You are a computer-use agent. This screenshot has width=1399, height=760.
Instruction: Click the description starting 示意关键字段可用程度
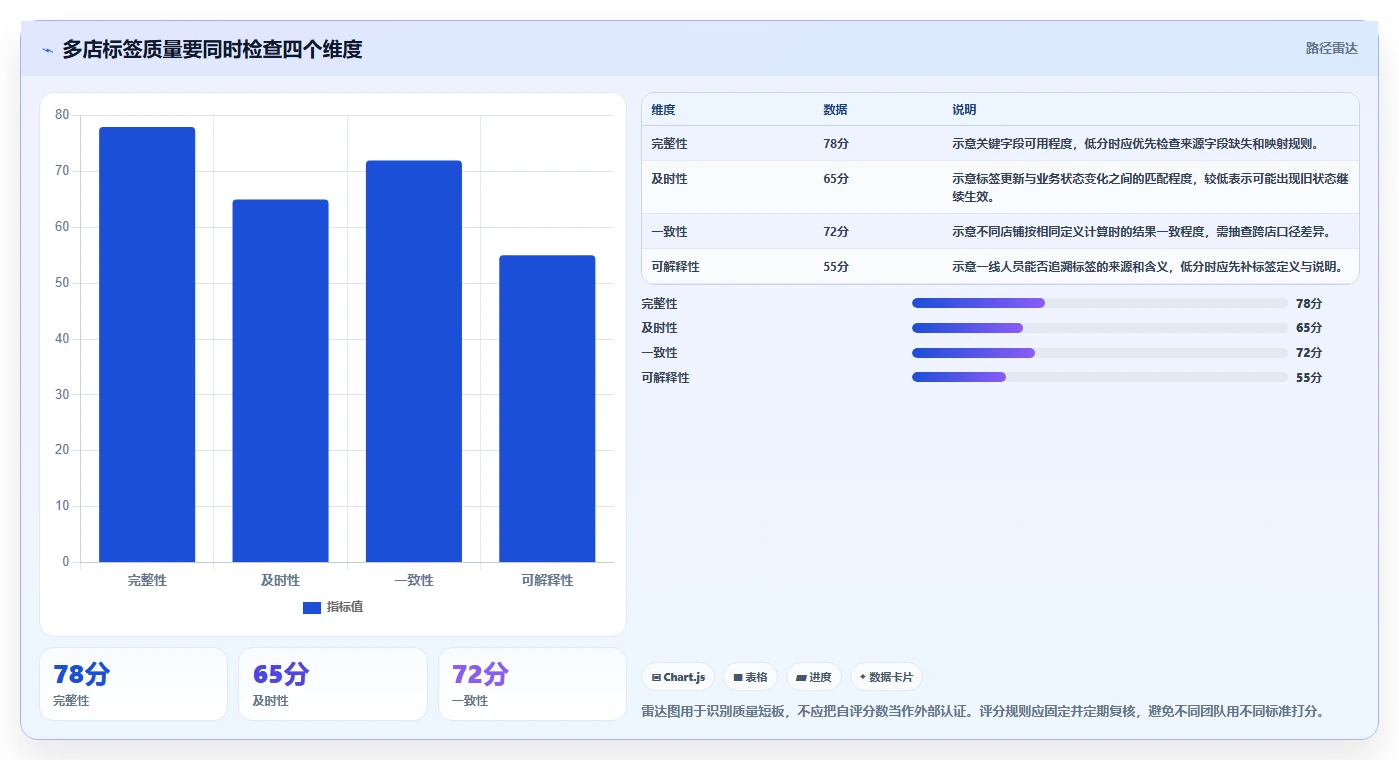click(x=1136, y=144)
